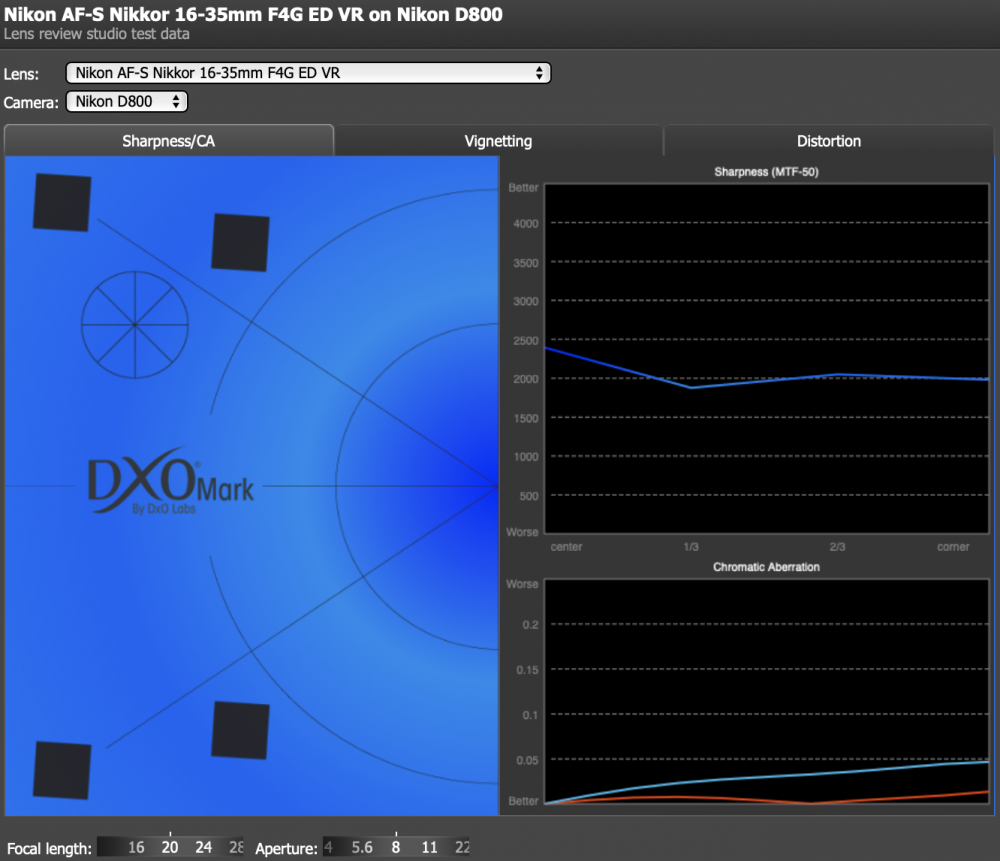This screenshot has height=861, width=1000.
Task: Click the "Aperture:" label
Action: pyautogui.click(x=286, y=849)
